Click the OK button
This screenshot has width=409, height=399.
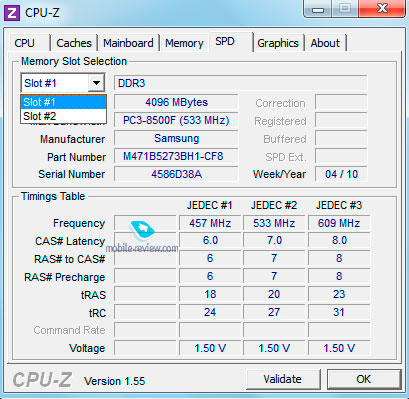364,379
